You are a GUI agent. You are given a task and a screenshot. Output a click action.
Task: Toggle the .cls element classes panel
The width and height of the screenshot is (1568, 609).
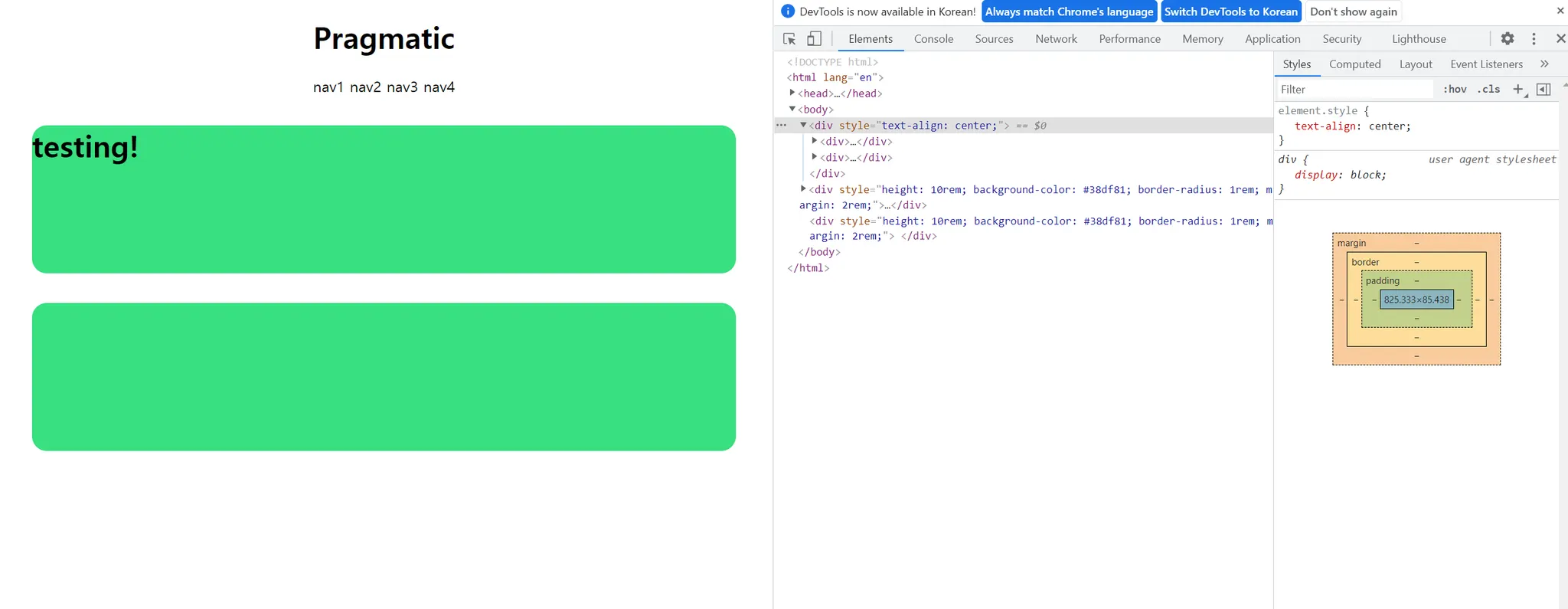[x=1488, y=90]
